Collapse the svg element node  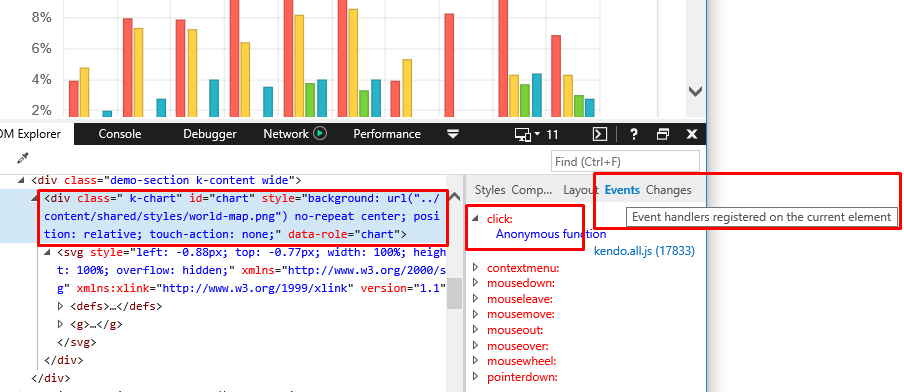point(48,252)
